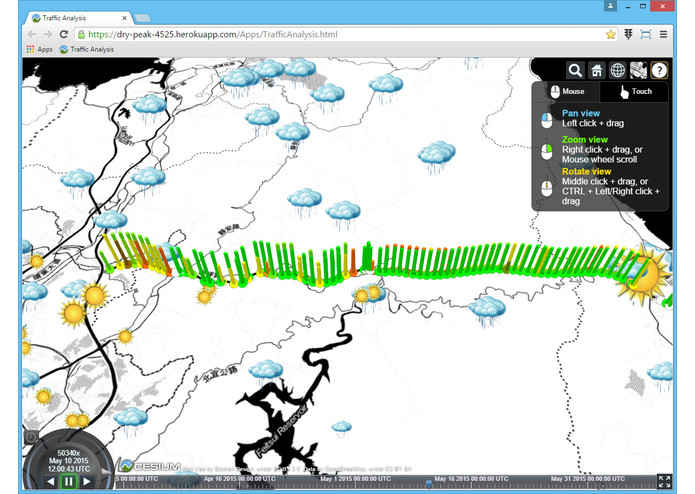This screenshot has width=695, height=494.
Task: Open a new browser tab
Action: click(x=143, y=18)
